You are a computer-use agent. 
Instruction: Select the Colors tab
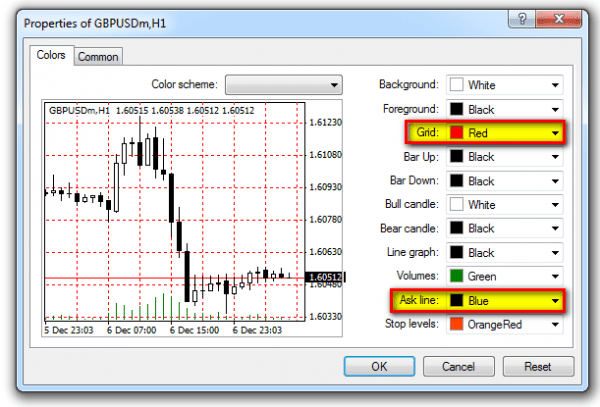click(x=51, y=55)
